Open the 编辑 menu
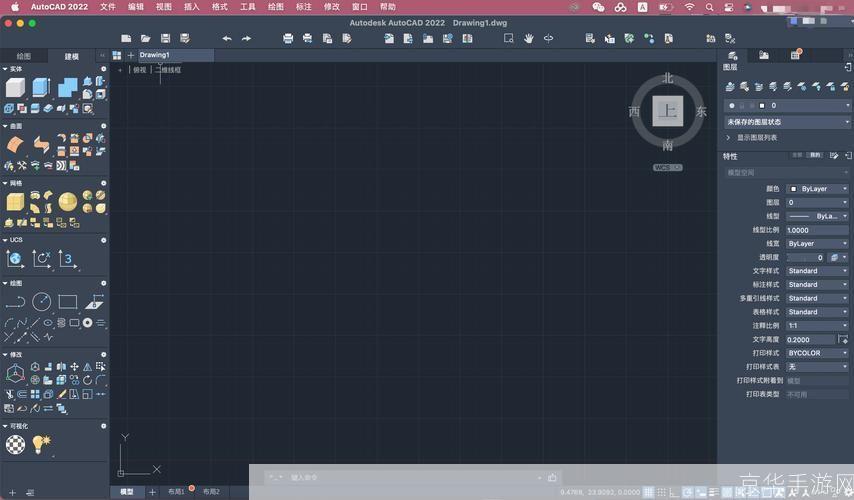The width and height of the screenshot is (854, 500). tap(136, 7)
